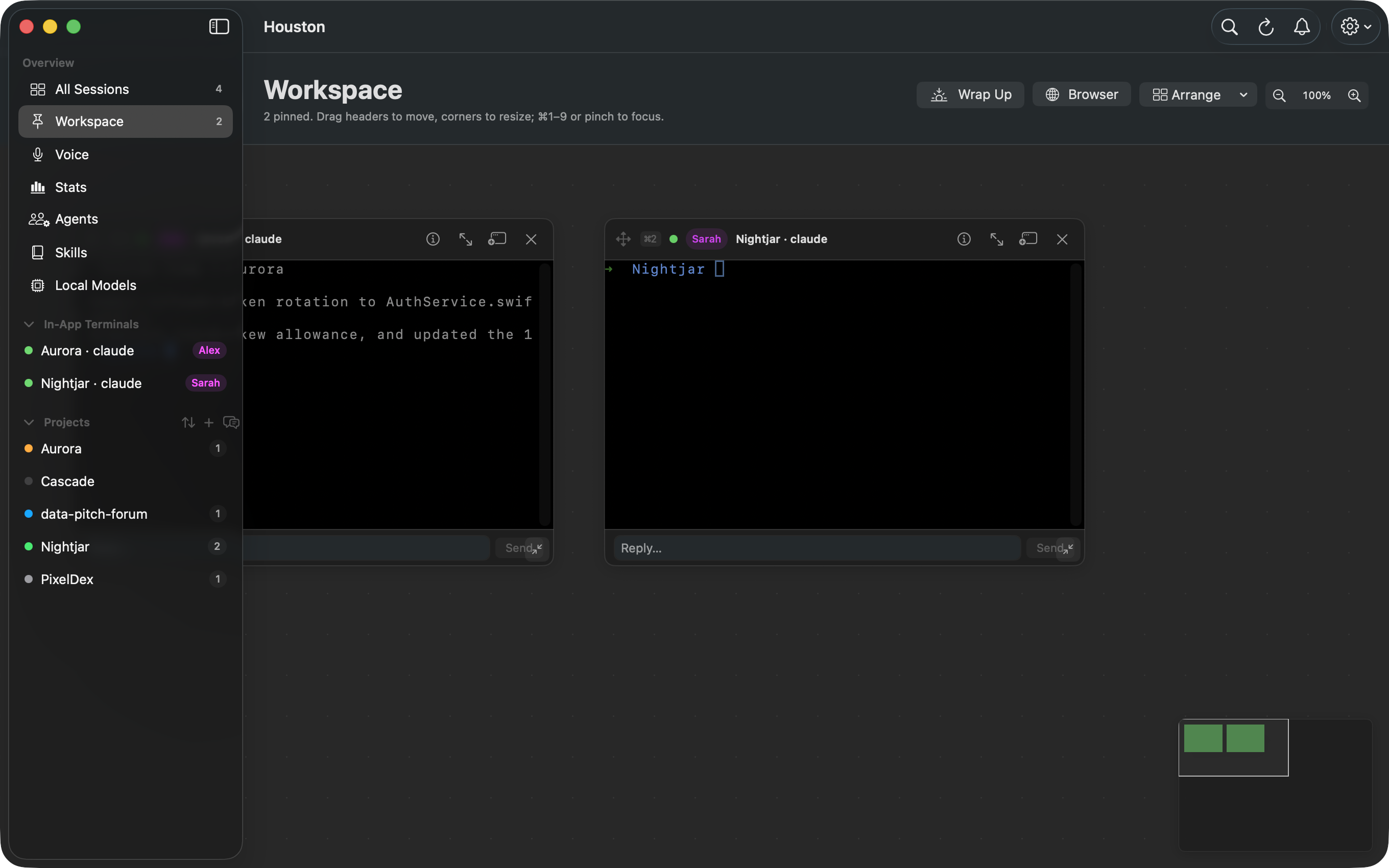
Task: Zoom out the workspace canvas
Action: point(1279,95)
